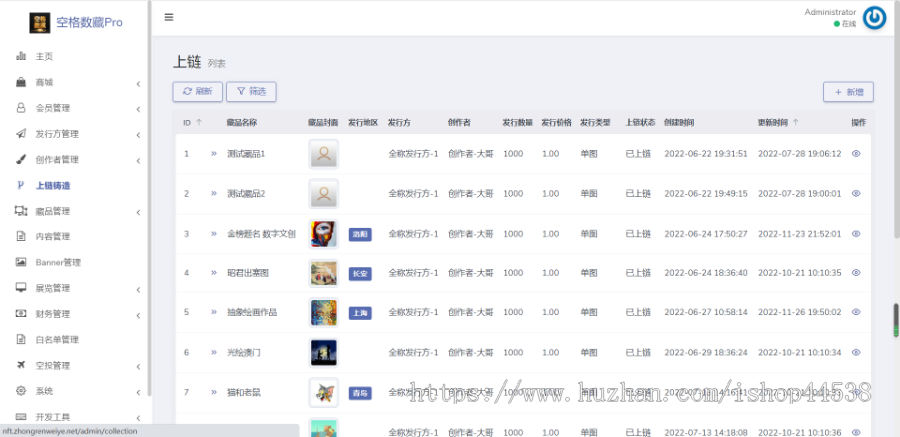Click the 空投管理 airplane icon
This screenshot has width=900, height=437.
coord(21,366)
